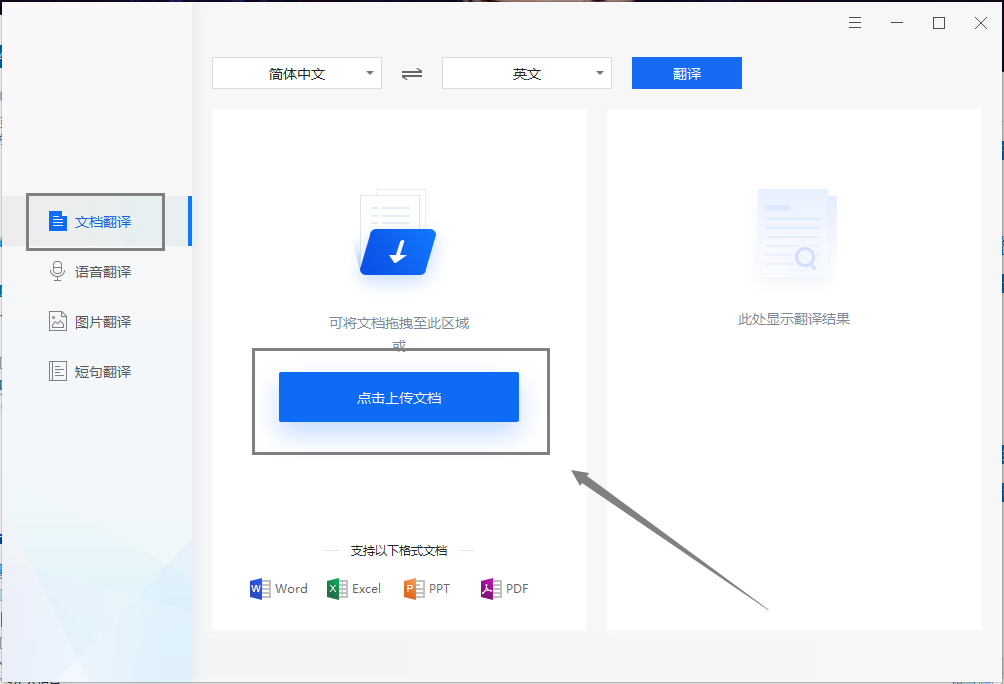This screenshot has height=684, width=1004.
Task: Click the translation result placeholder document icon
Action: [x=795, y=234]
